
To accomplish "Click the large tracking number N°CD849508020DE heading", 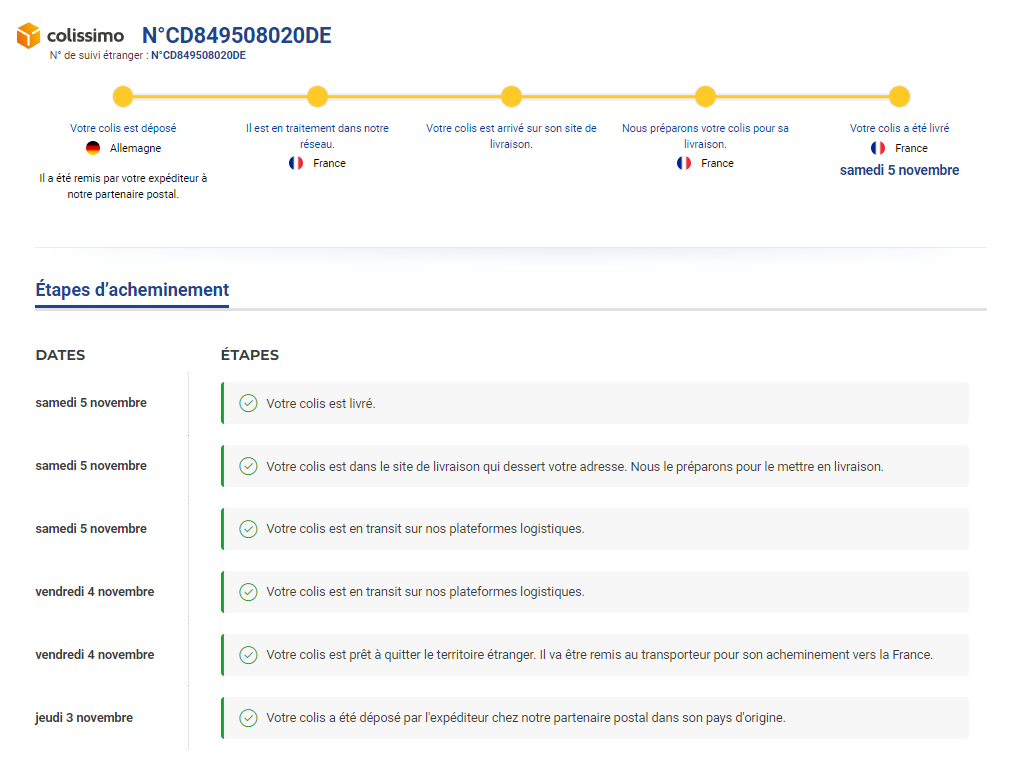I will pyautogui.click(x=236, y=36).
